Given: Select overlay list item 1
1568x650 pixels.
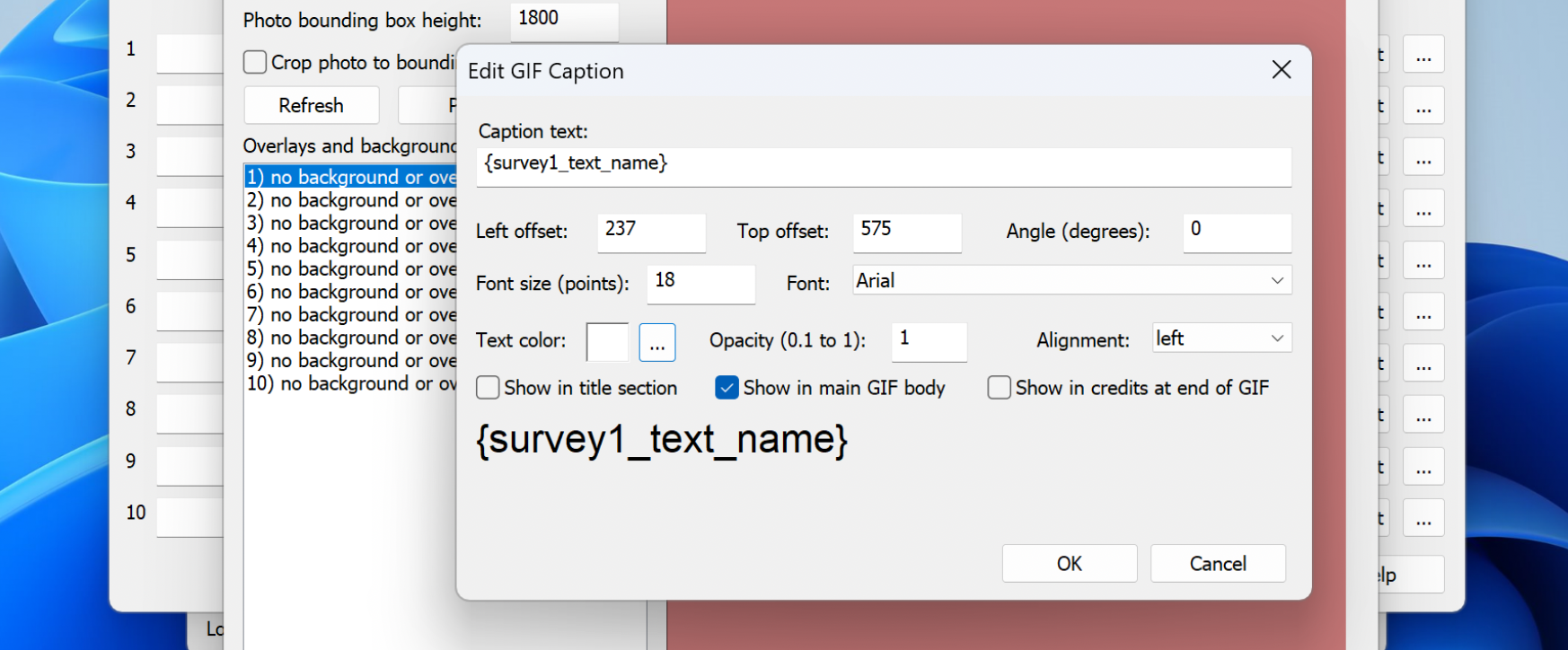Looking at the screenshot, I should coord(350,177).
